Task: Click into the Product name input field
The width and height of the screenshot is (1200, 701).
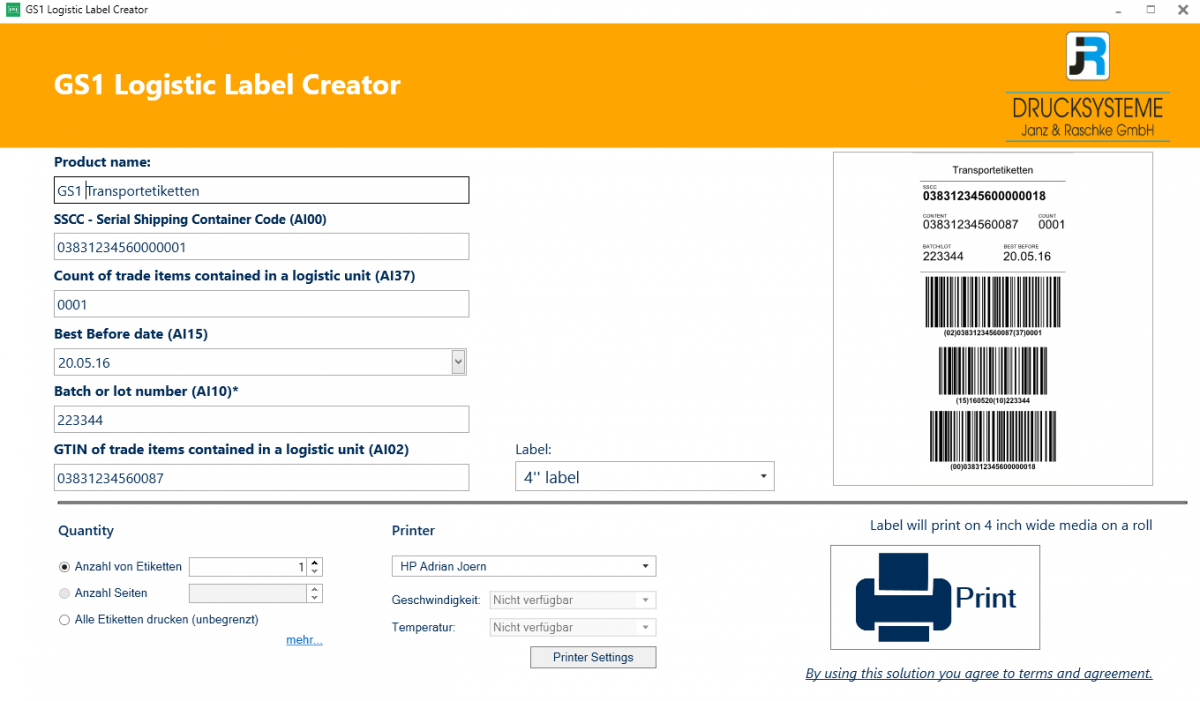Action: [x=260, y=189]
